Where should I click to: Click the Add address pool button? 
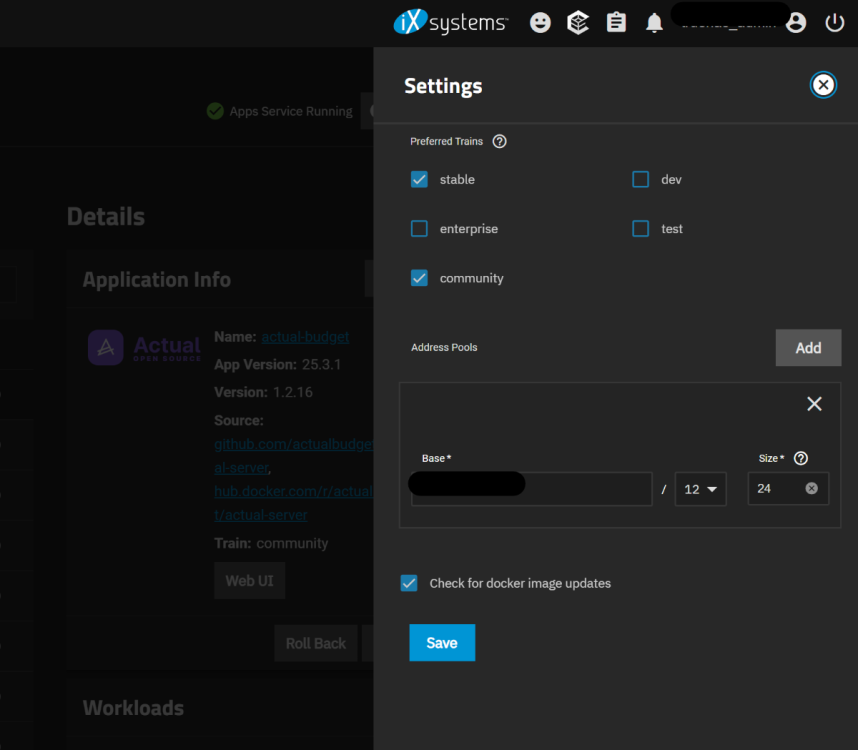[808, 348]
